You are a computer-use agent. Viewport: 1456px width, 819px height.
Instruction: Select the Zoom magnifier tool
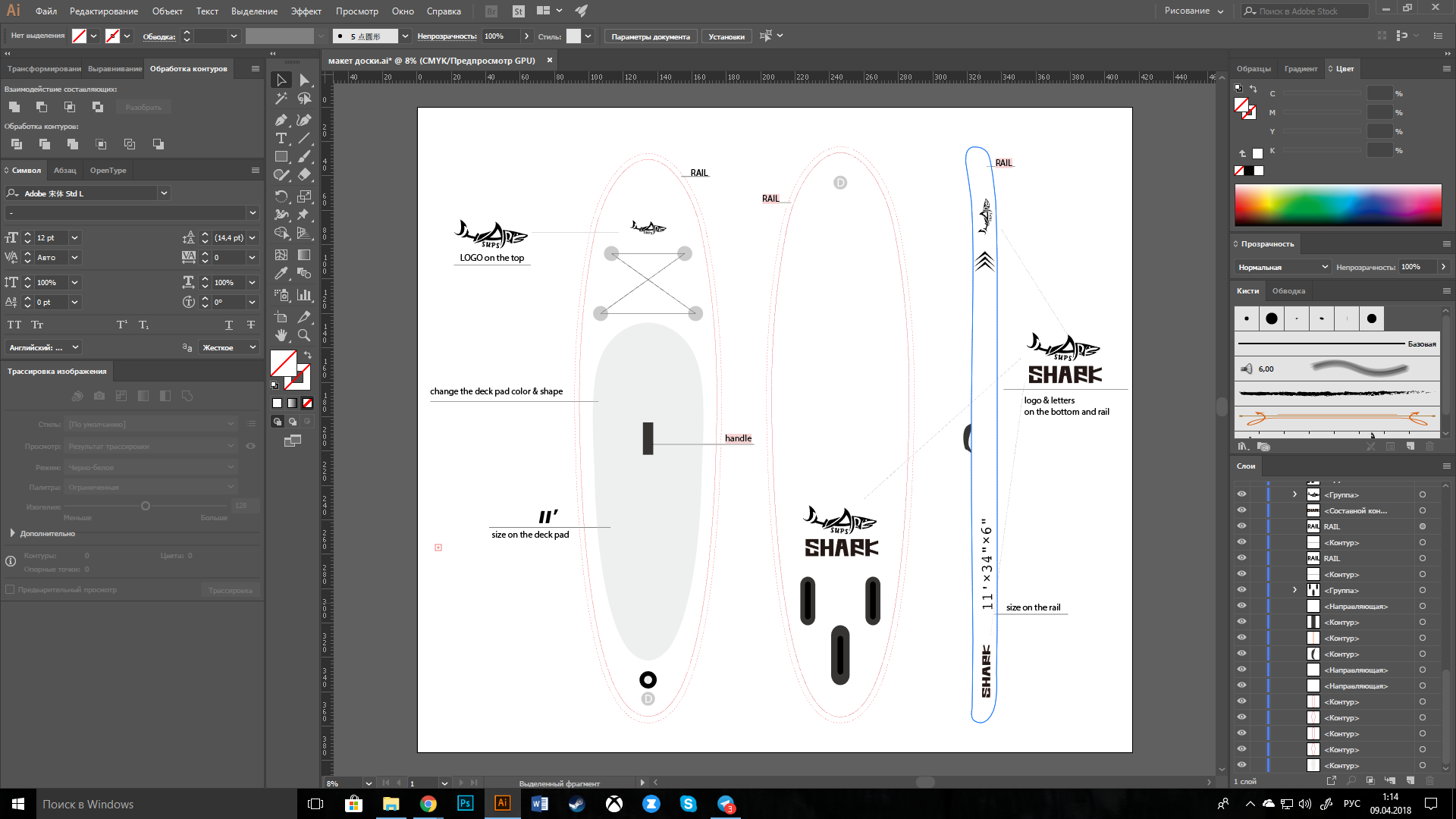tap(304, 335)
